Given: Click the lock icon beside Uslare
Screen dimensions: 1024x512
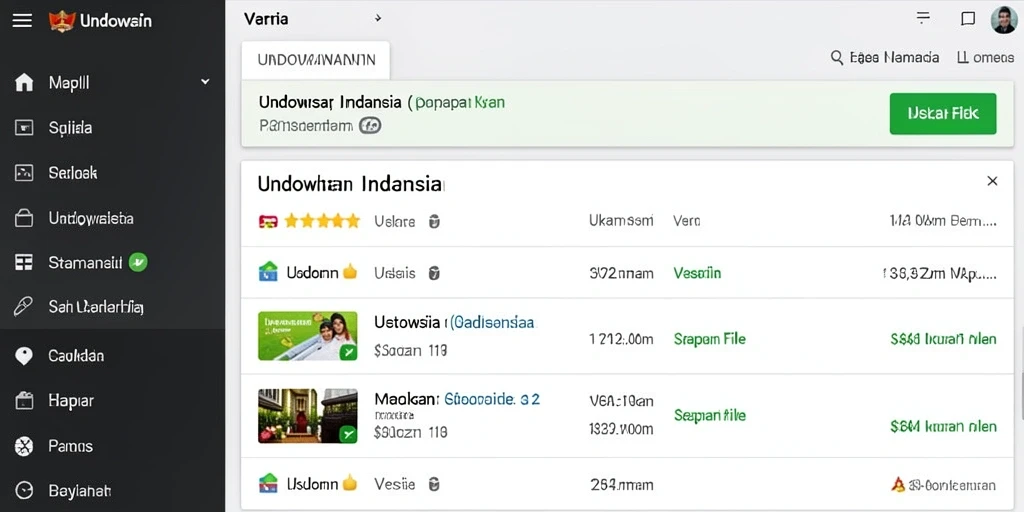Looking at the screenshot, I should click(x=434, y=221).
